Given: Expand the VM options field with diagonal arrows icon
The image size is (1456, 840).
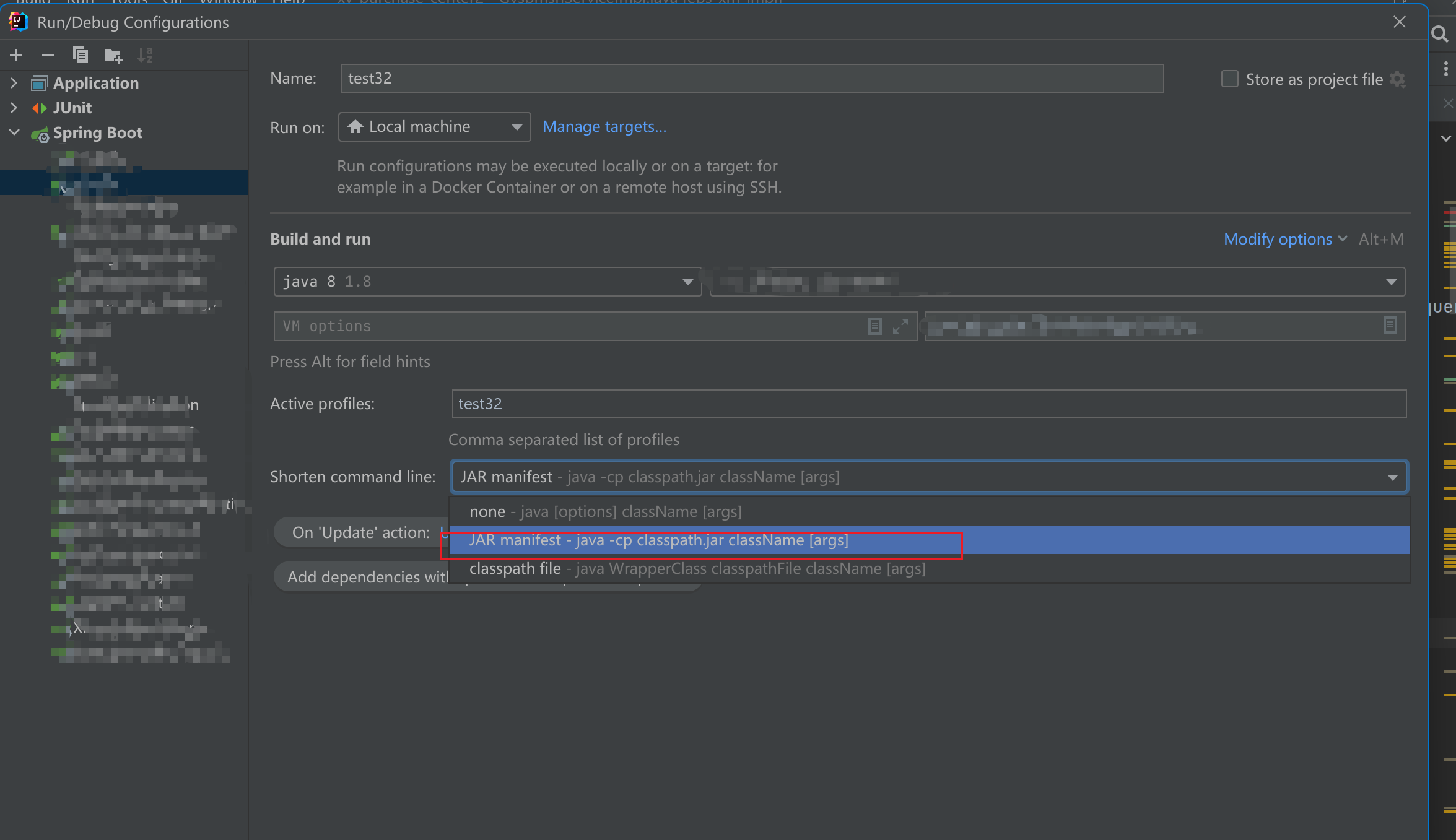Looking at the screenshot, I should pos(901,326).
